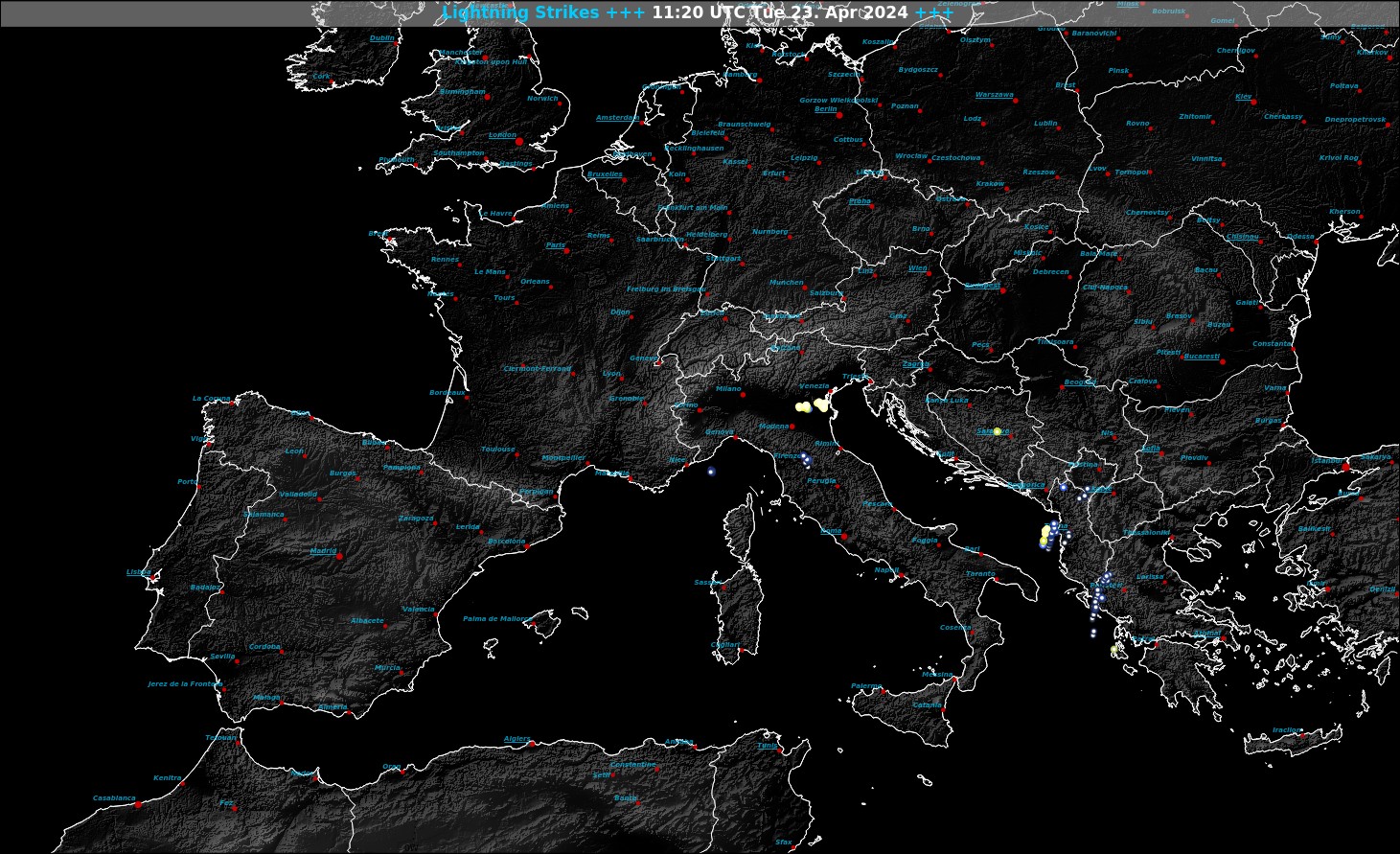This screenshot has width=1400, height=854.
Task: Click the La Coruna label
Action: [211, 399]
